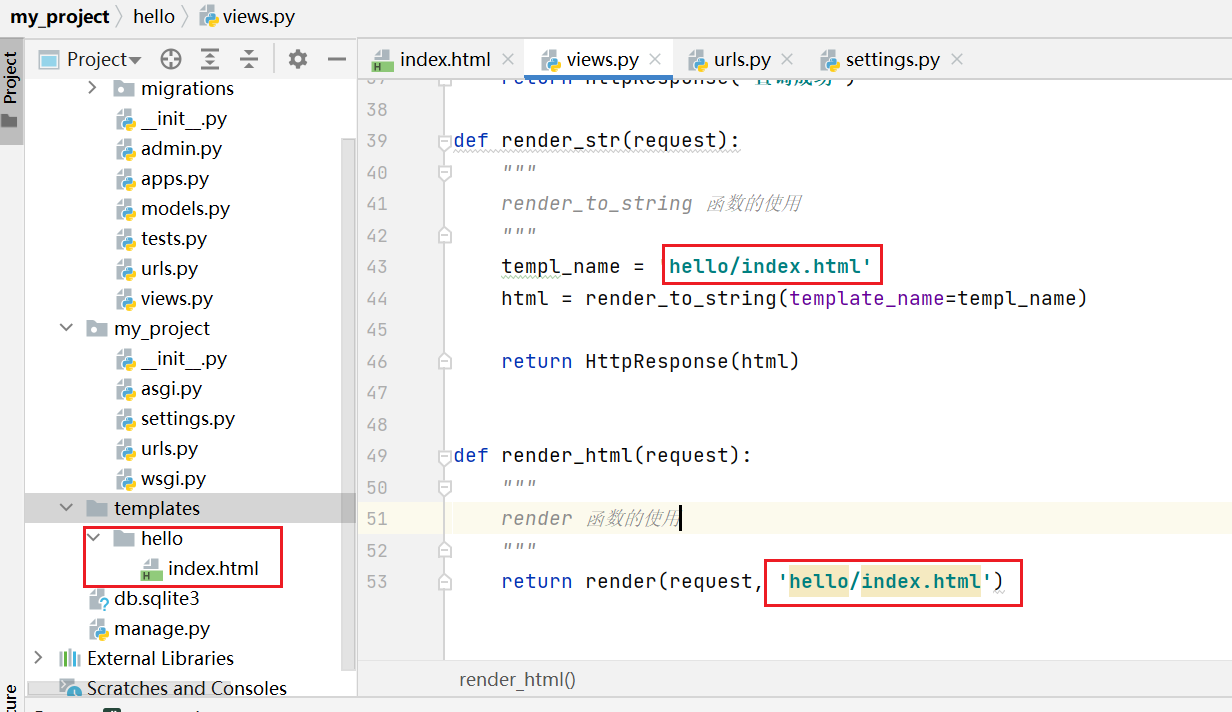Open the Project view dropdown

point(90,59)
